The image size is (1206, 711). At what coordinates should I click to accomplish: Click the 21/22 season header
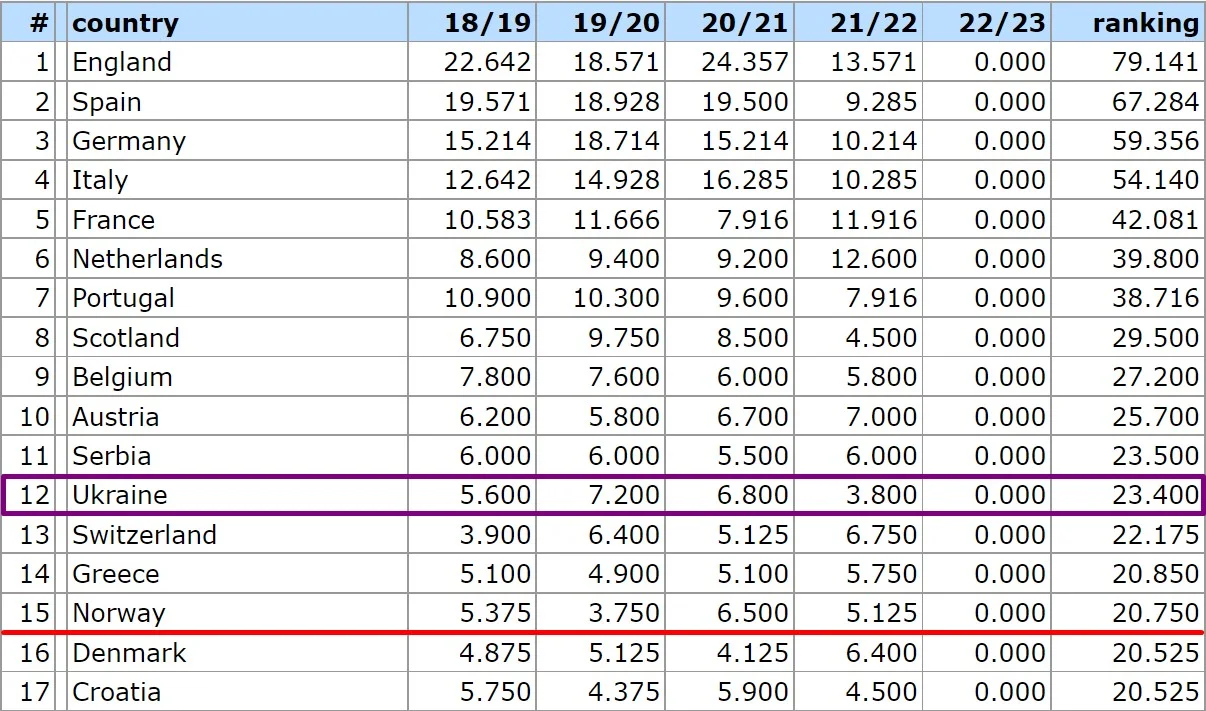point(873,22)
